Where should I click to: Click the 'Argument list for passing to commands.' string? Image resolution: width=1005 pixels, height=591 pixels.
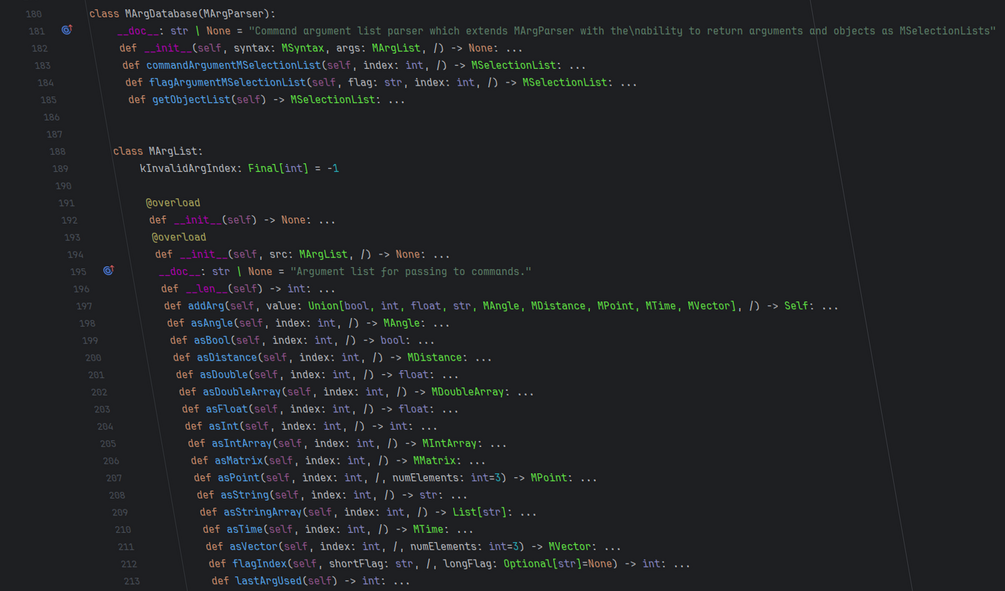pyautogui.click(x=411, y=272)
